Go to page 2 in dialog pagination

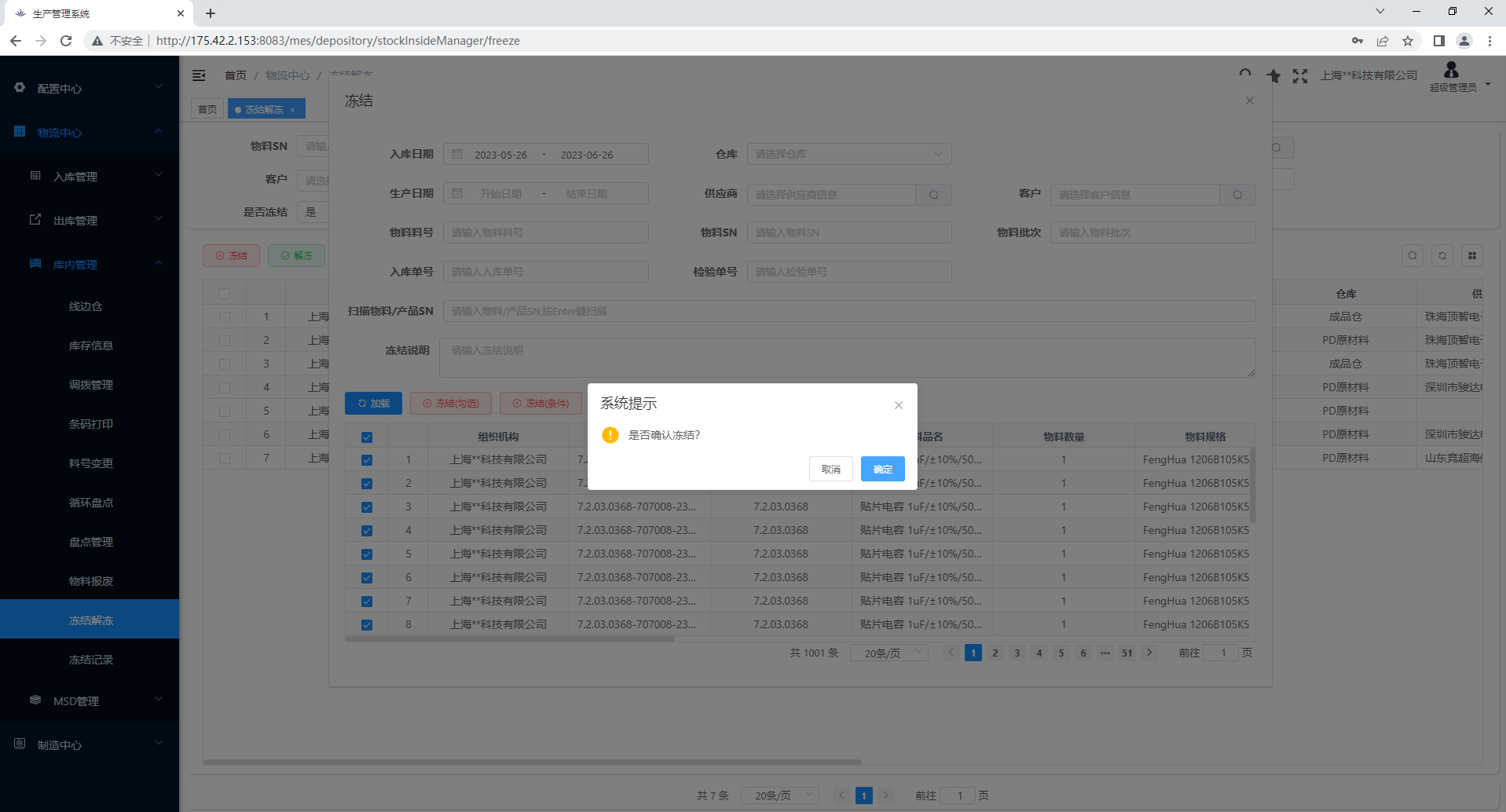(x=995, y=653)
